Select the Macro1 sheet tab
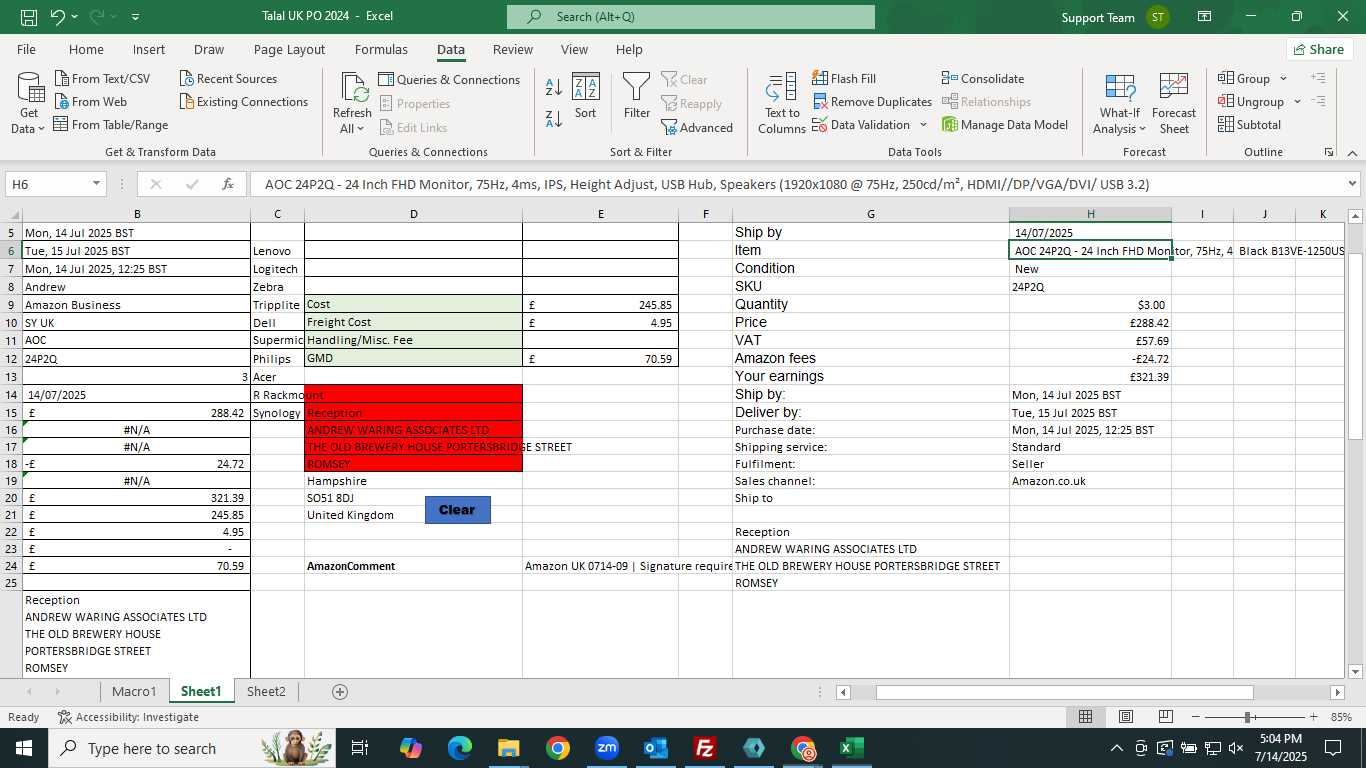The image size is (1366, 768). [x=134, y=691]
